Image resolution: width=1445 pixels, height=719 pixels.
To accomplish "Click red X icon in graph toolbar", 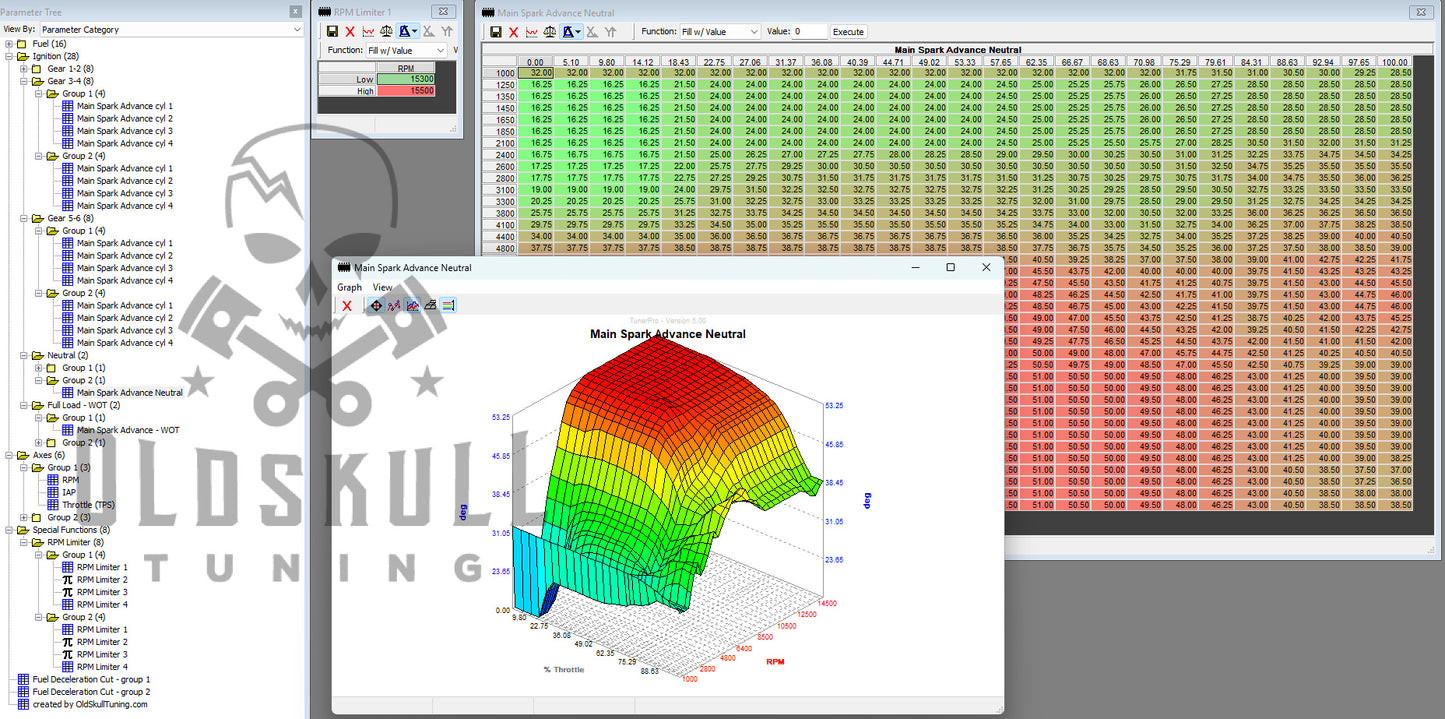I will [347, 305].
